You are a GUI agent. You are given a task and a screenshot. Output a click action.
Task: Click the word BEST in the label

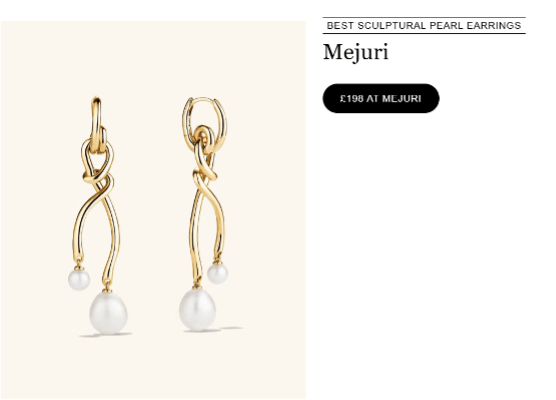340,26
